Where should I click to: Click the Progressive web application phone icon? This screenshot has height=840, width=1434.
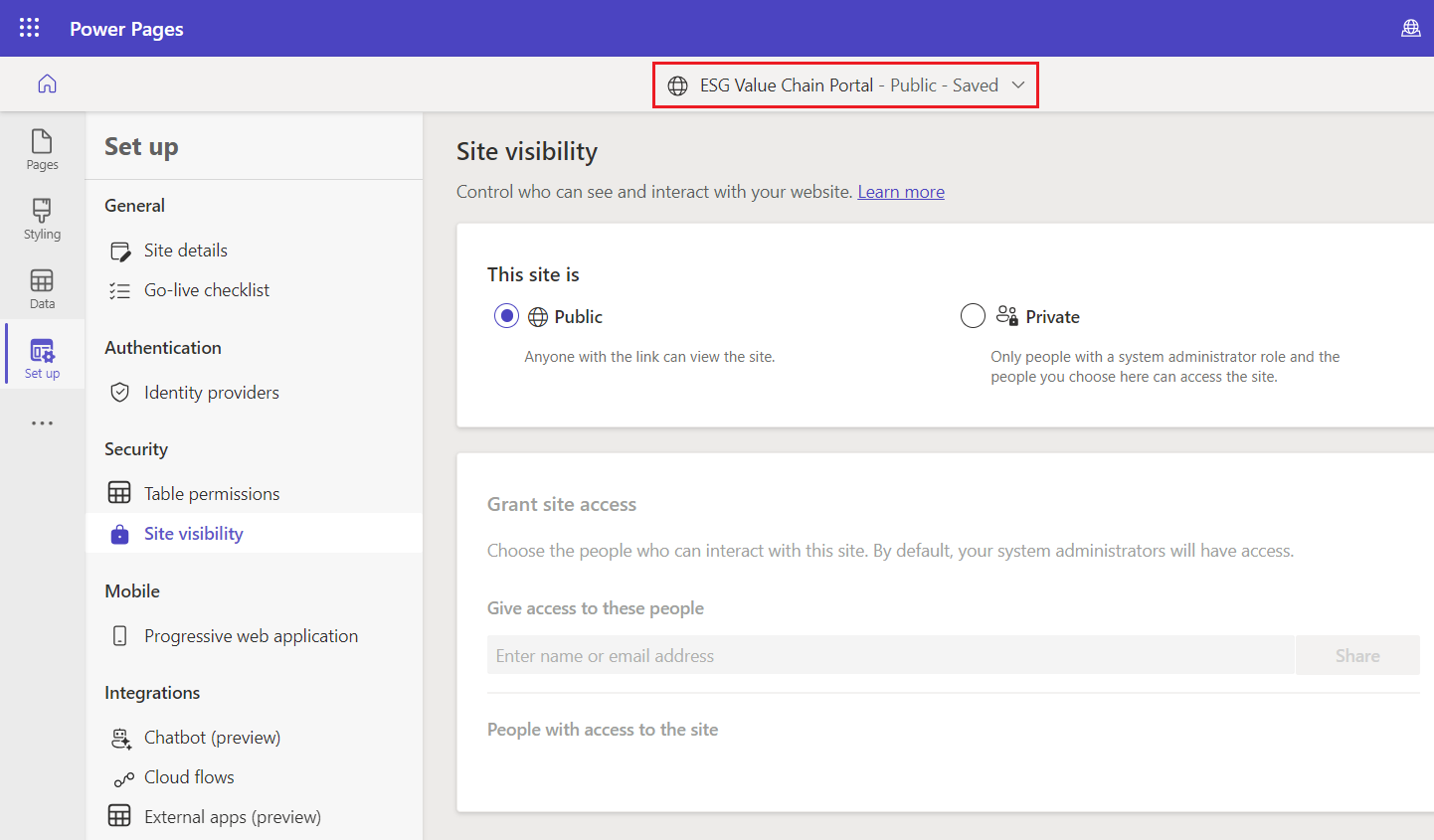(x=120, y=636)
